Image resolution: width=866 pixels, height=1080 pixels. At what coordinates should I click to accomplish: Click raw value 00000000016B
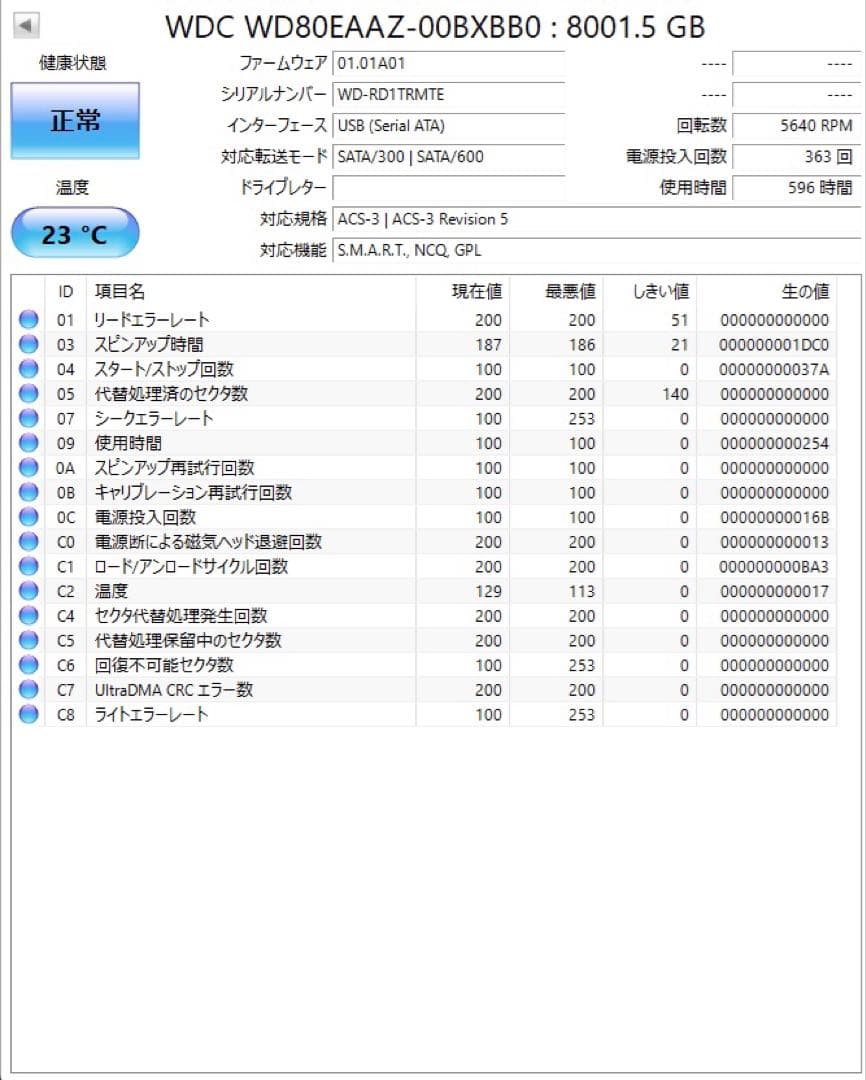(774, 517)
